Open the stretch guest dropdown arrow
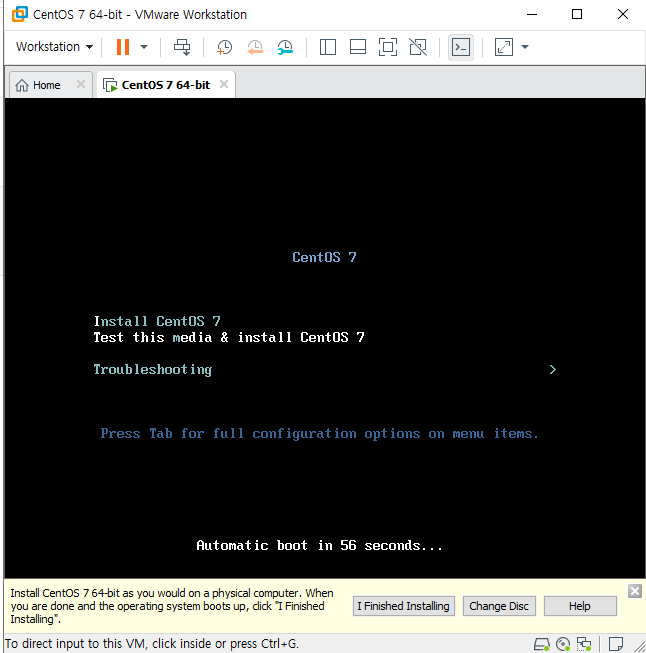The image size is (646, 653). (x=525, y=47)
